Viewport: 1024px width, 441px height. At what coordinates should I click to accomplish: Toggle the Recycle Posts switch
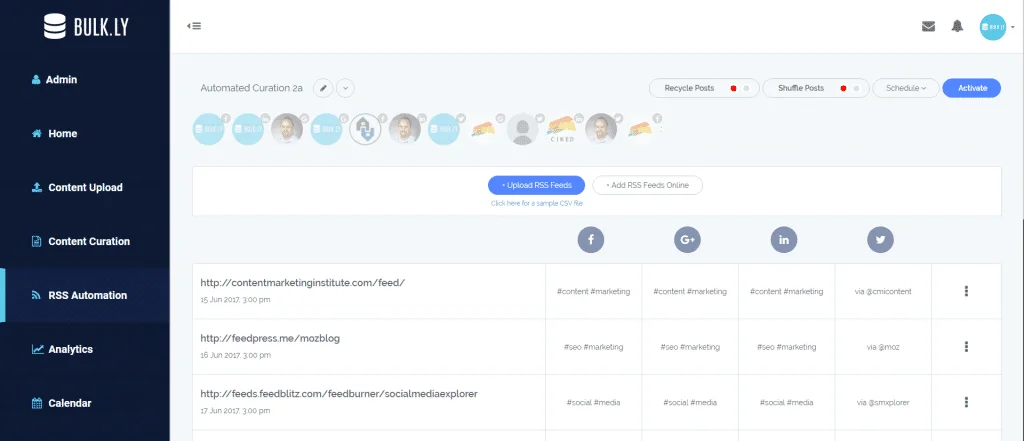click(x=738, y=88)
